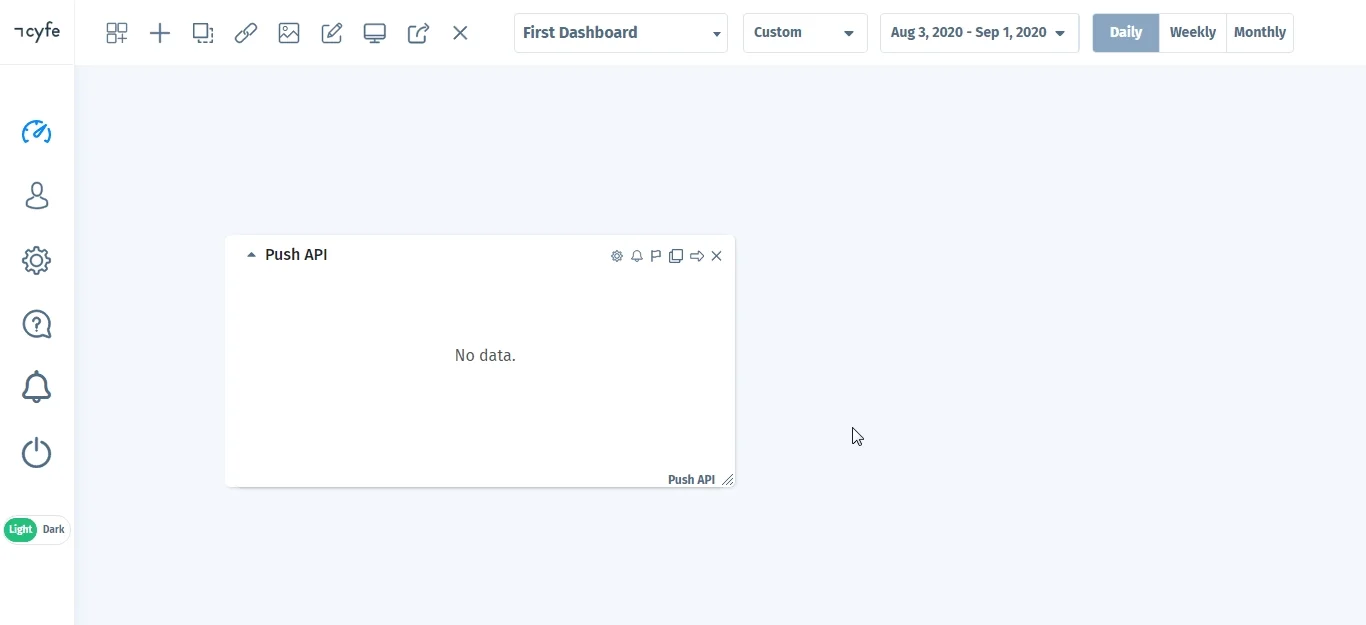The width and height of the screenshot is (1366, 625).
Task: Open Push API widget alerts bell
Action: [x=637, y=256]
